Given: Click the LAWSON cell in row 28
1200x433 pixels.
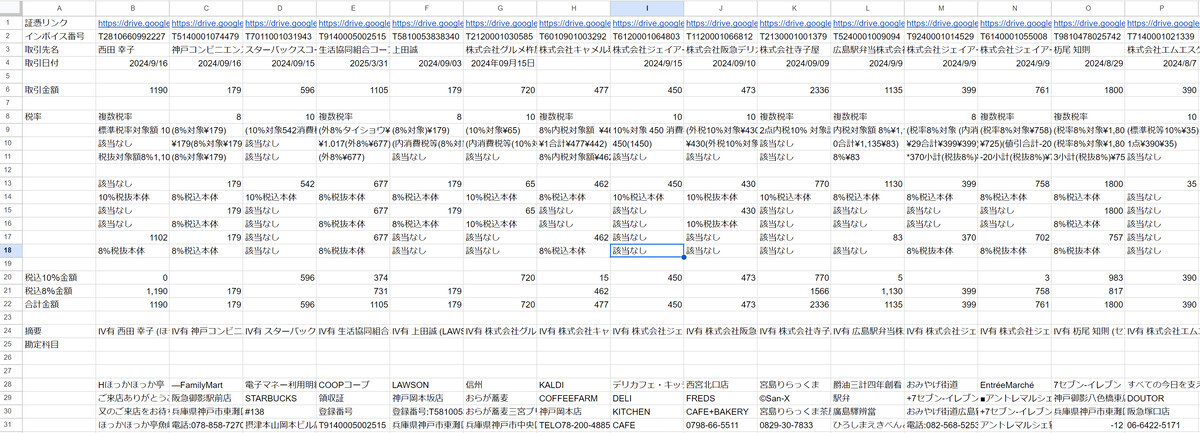Looking at the screenshot, I should tap(427, 384).
